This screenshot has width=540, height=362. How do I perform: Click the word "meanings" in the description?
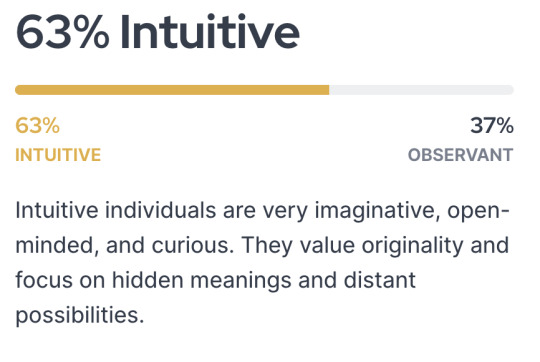pyautogui.click(x=241, y=281)
